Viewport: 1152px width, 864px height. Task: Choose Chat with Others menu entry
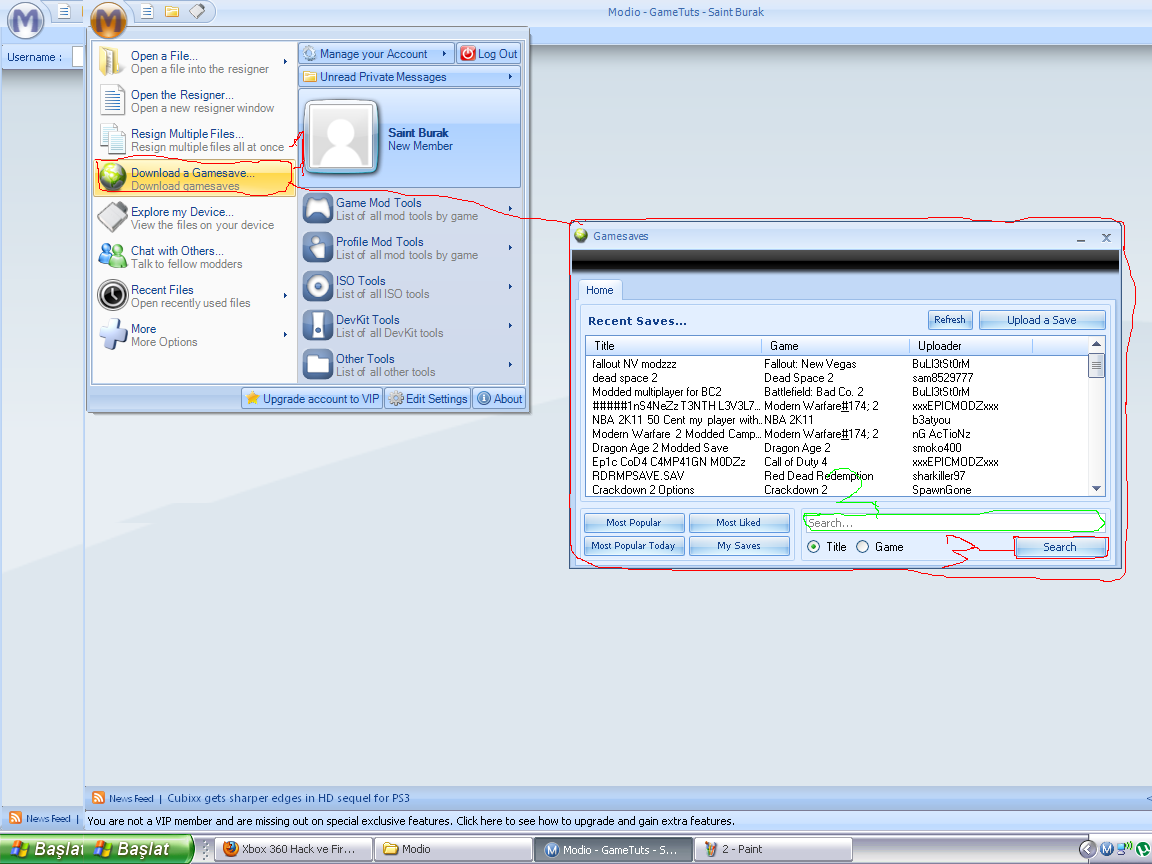(195, 256)
